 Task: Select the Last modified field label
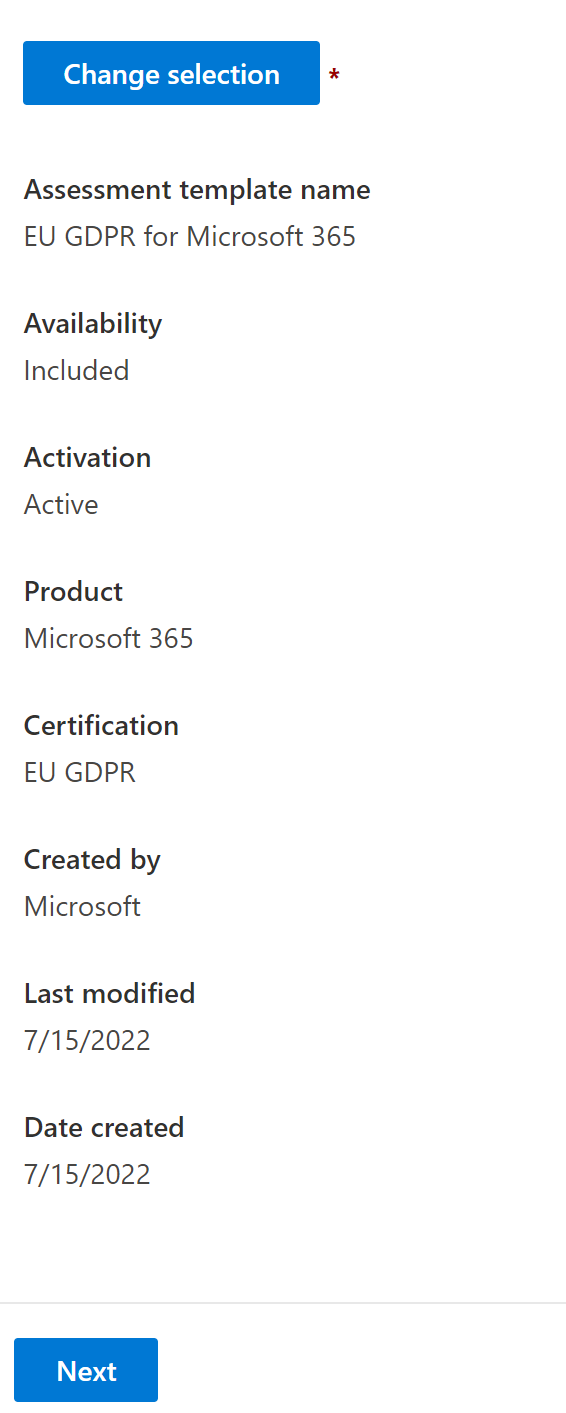[x=110, y=994]
